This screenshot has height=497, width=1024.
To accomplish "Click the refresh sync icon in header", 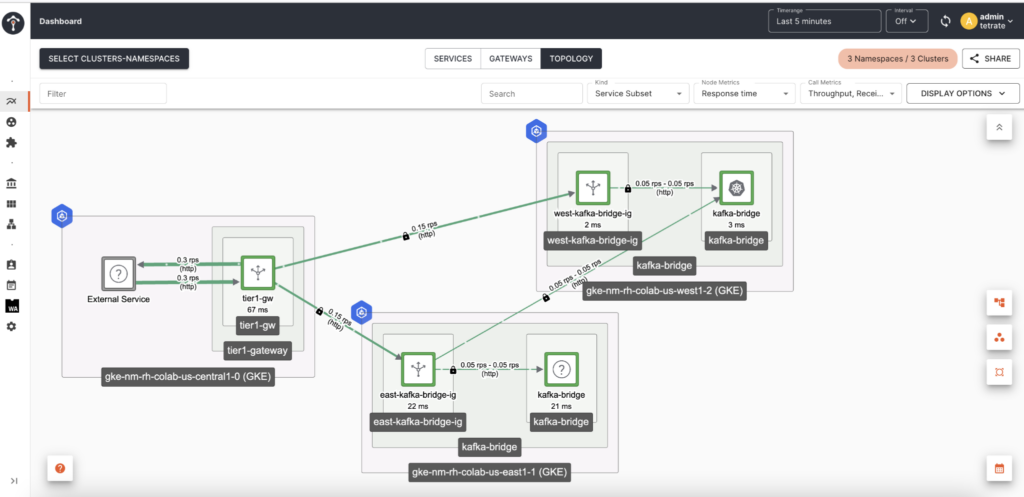I will tap(945, 22).
